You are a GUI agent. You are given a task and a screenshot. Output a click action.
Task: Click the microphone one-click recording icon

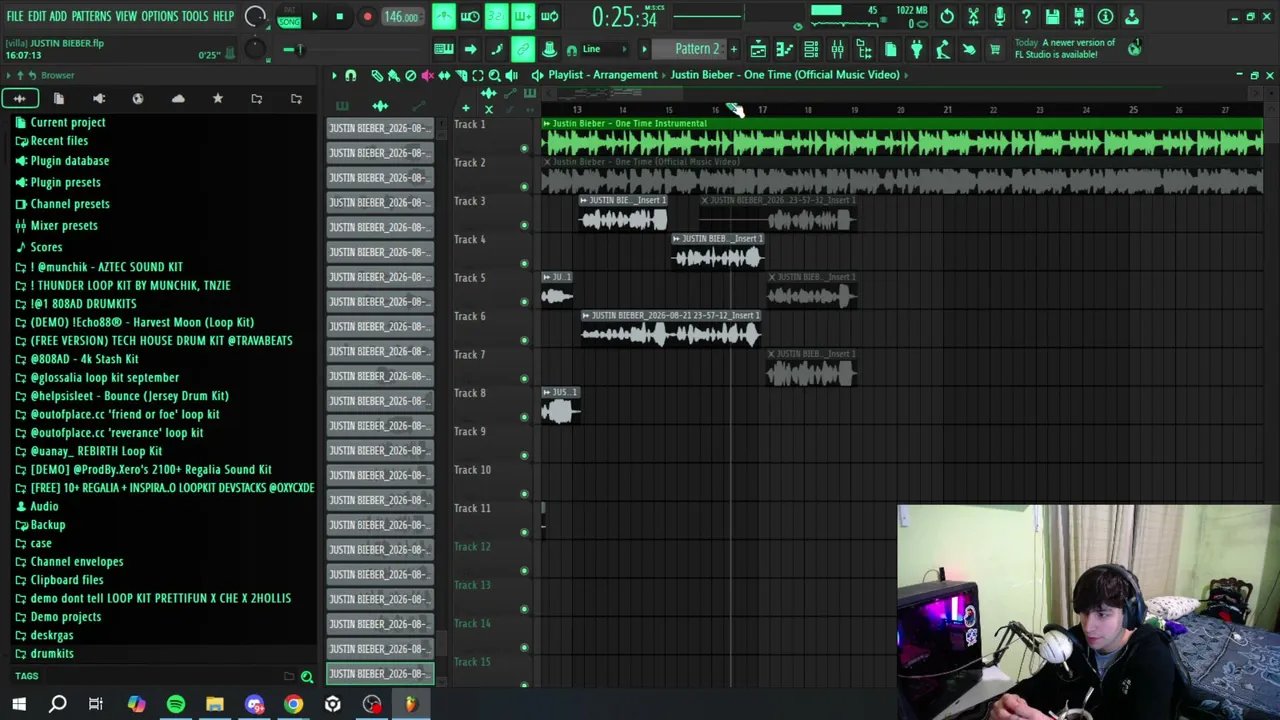[999, 16]
